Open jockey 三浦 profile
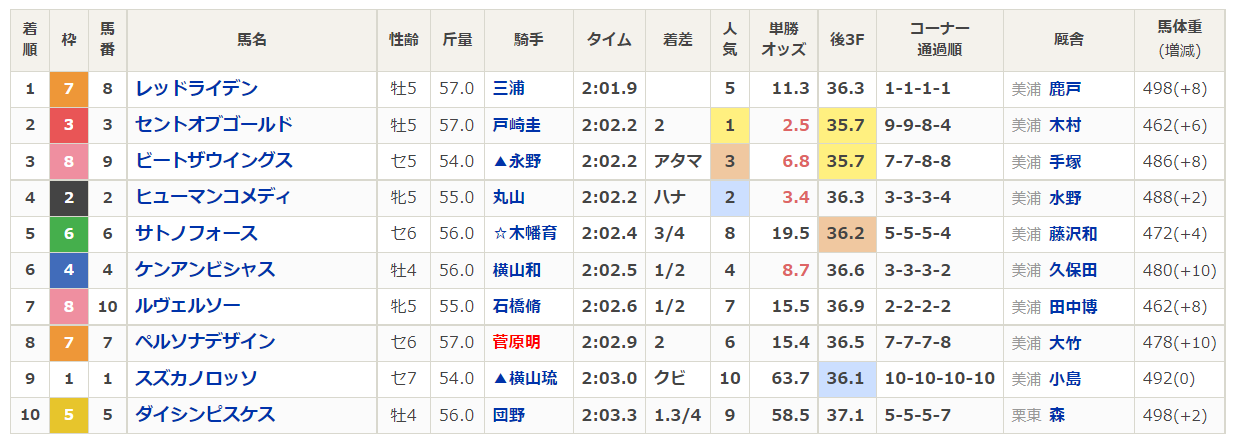Viewport: 1243px width, 448px height. (x=509, y=89)
